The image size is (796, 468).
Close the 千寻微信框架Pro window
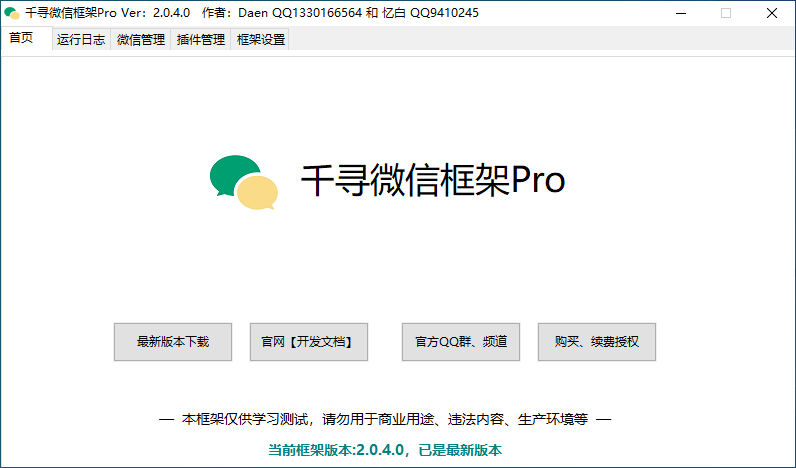point(772,13)
